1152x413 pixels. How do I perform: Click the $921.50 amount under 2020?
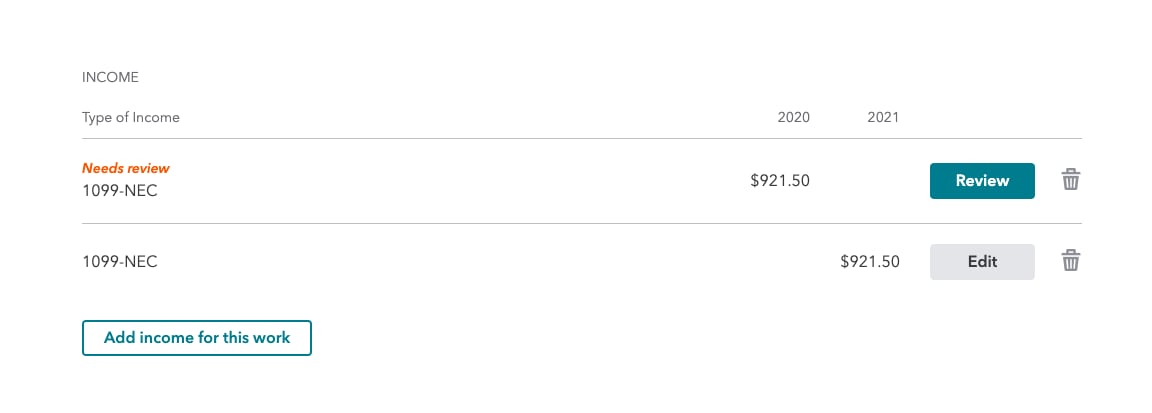coord(780,181)
